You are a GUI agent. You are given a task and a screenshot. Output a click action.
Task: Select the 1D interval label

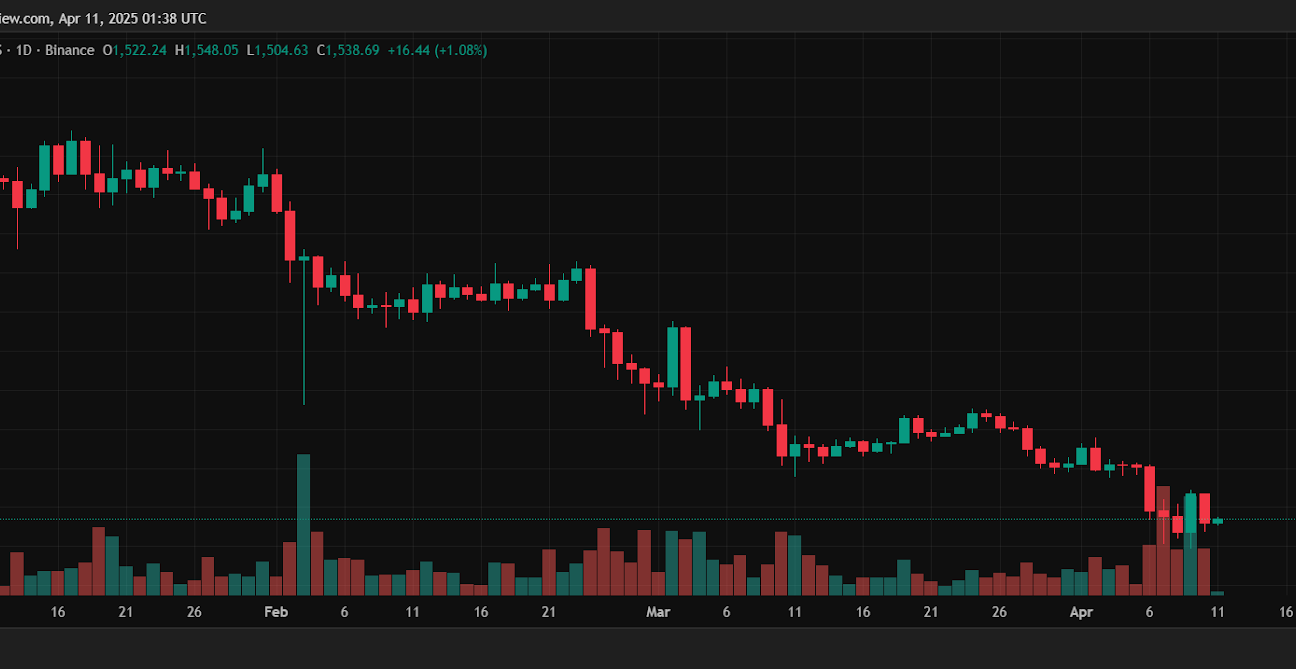pyautogui.click(x=23, y=50)
